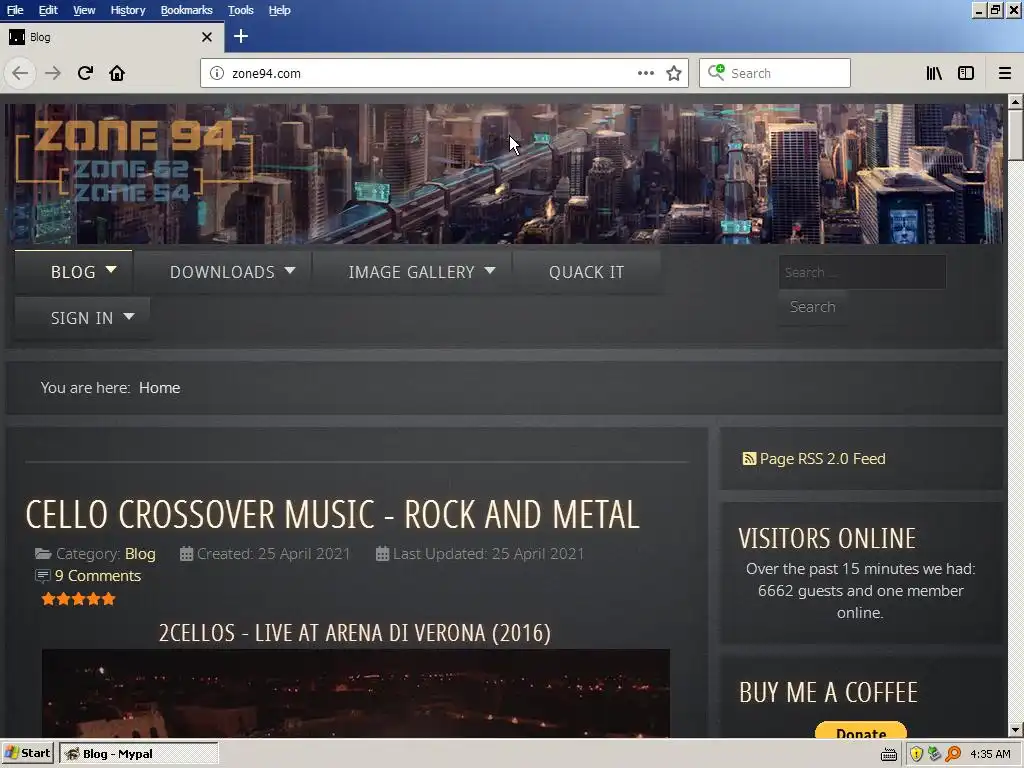Click the scrollbar down arrow
This screenshot has height=768, width=1024.
[1016, 729]
